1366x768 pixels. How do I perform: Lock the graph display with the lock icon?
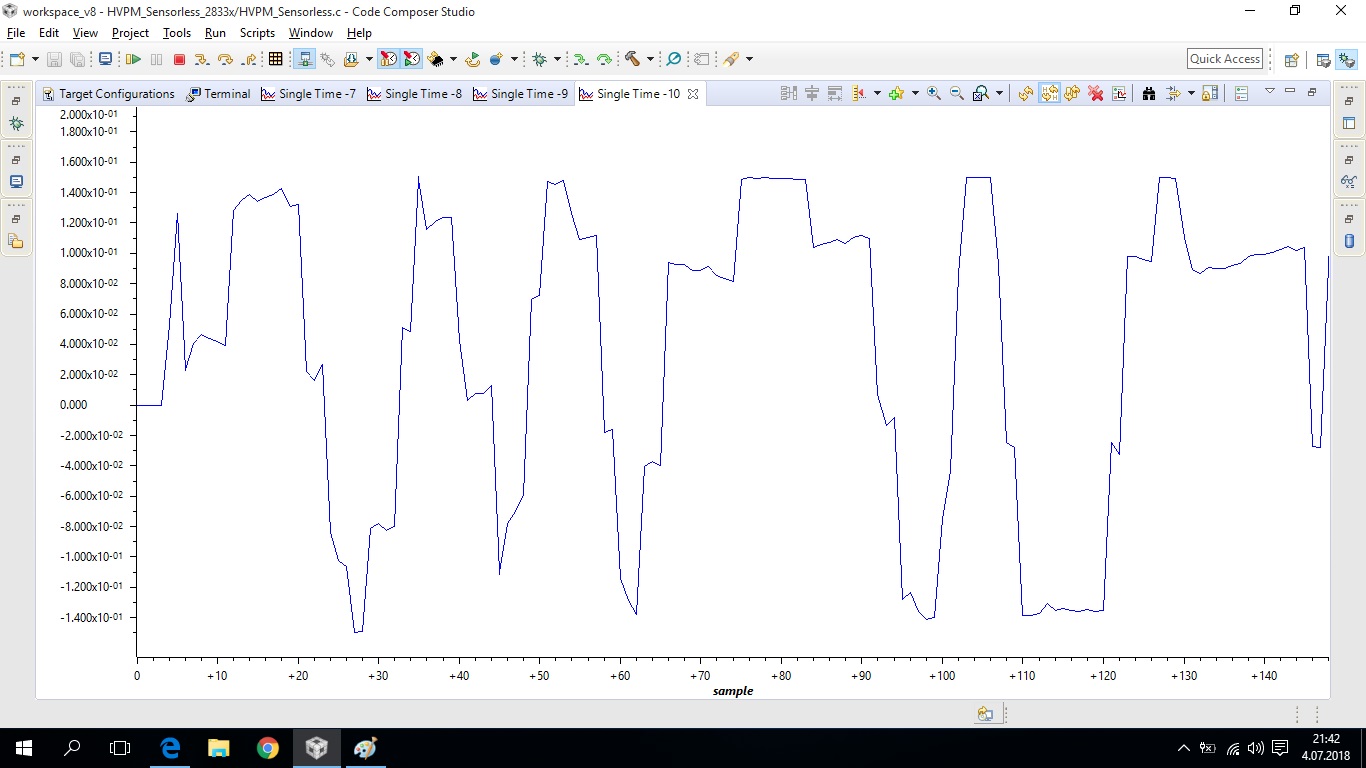pos(1208,93)
